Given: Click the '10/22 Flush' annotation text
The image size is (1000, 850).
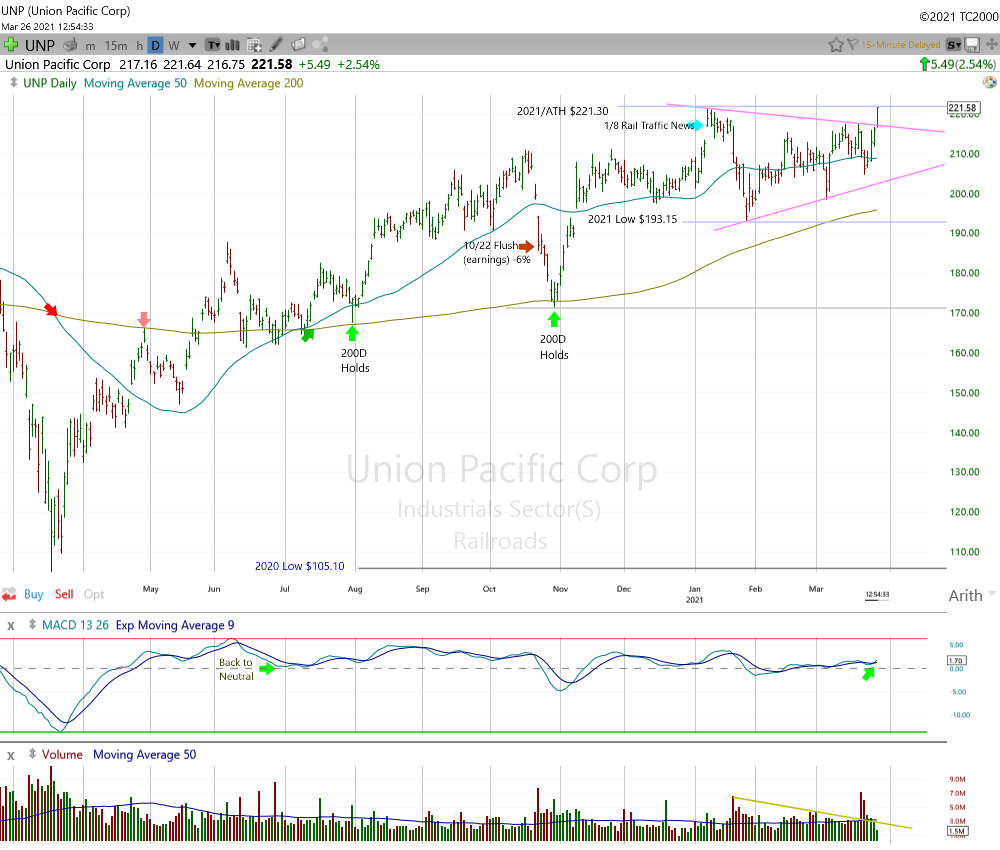Looking at the screenshot, I should (491, 245).
